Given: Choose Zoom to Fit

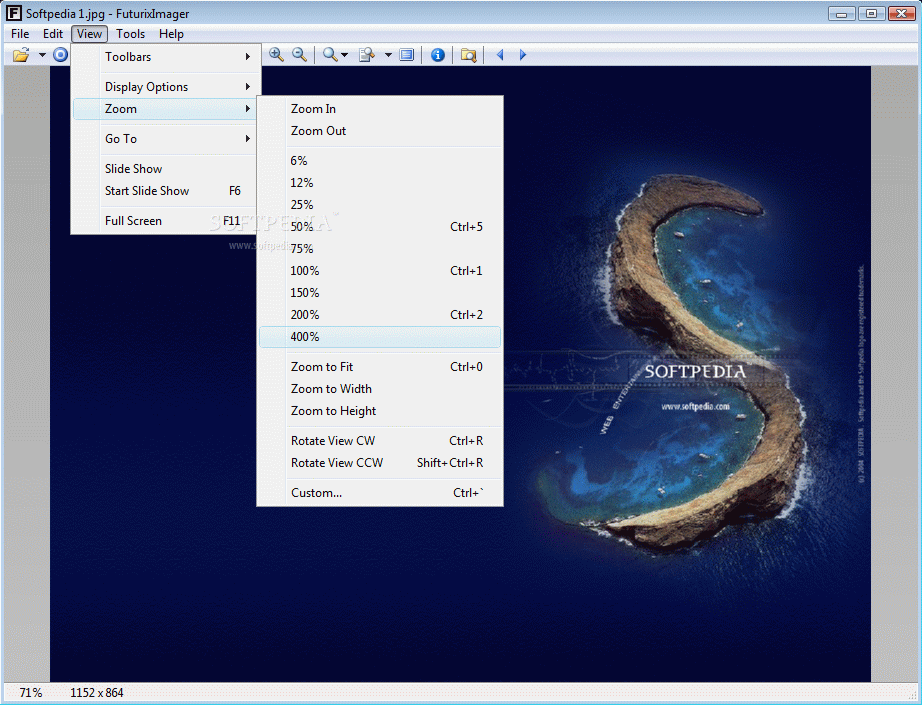Looking at the screenshot, I should 380,367.
